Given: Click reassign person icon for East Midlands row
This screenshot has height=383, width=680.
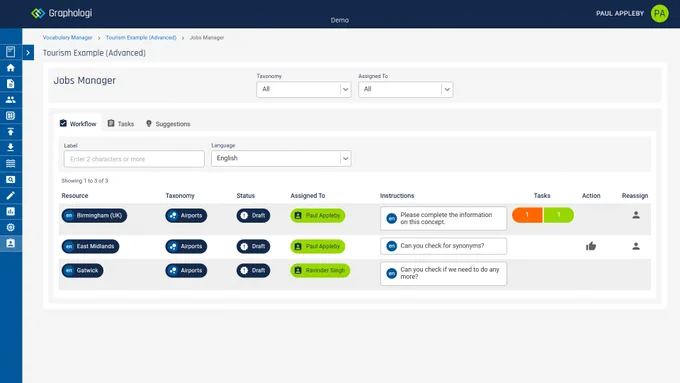Looking at the screenshot, I should (636, 246).
